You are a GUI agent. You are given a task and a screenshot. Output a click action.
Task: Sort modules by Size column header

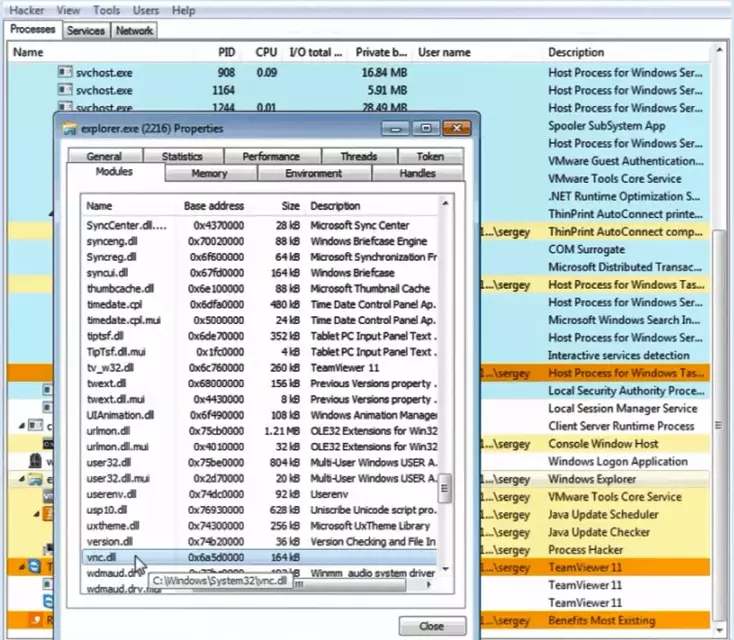tap(291, 206)
